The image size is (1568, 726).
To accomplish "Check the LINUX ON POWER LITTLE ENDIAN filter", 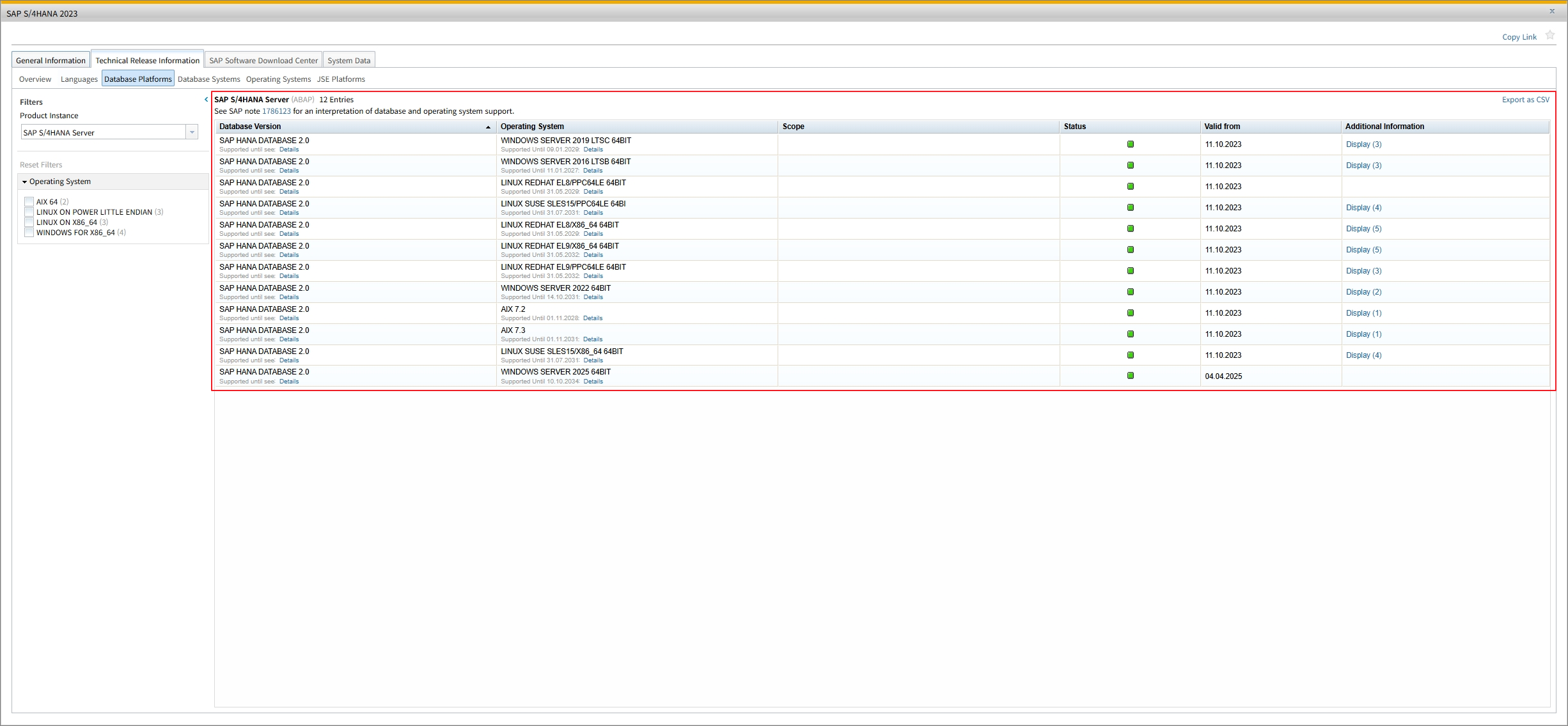I will (29, 212).
